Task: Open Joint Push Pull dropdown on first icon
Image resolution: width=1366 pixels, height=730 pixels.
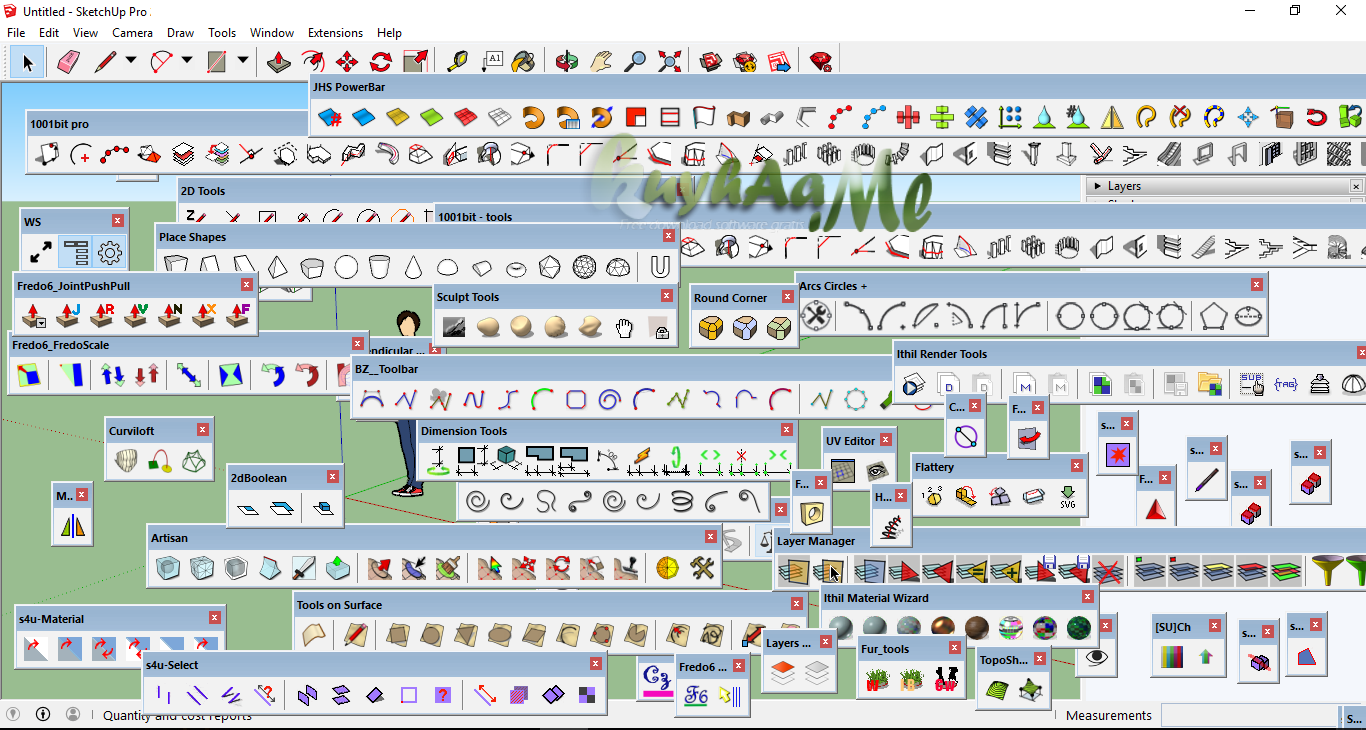Action: 40,324
